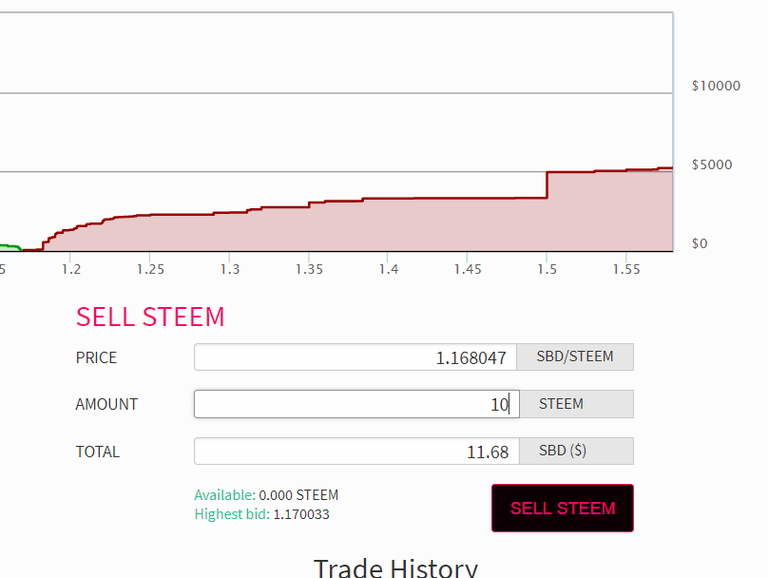768x578 pixels.
Task: Click the PRICE field label
Action: point(96,358)
